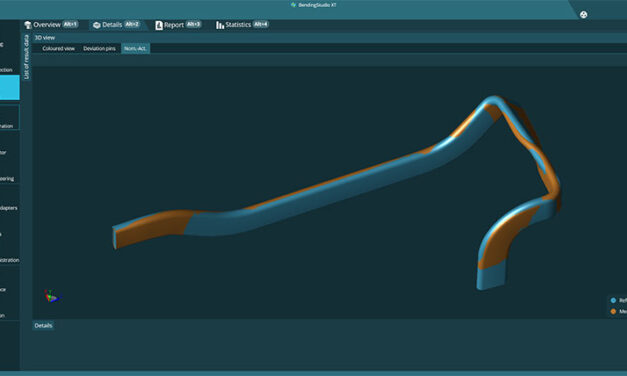Expand the List of result data panel

click(x=26, y=57)
